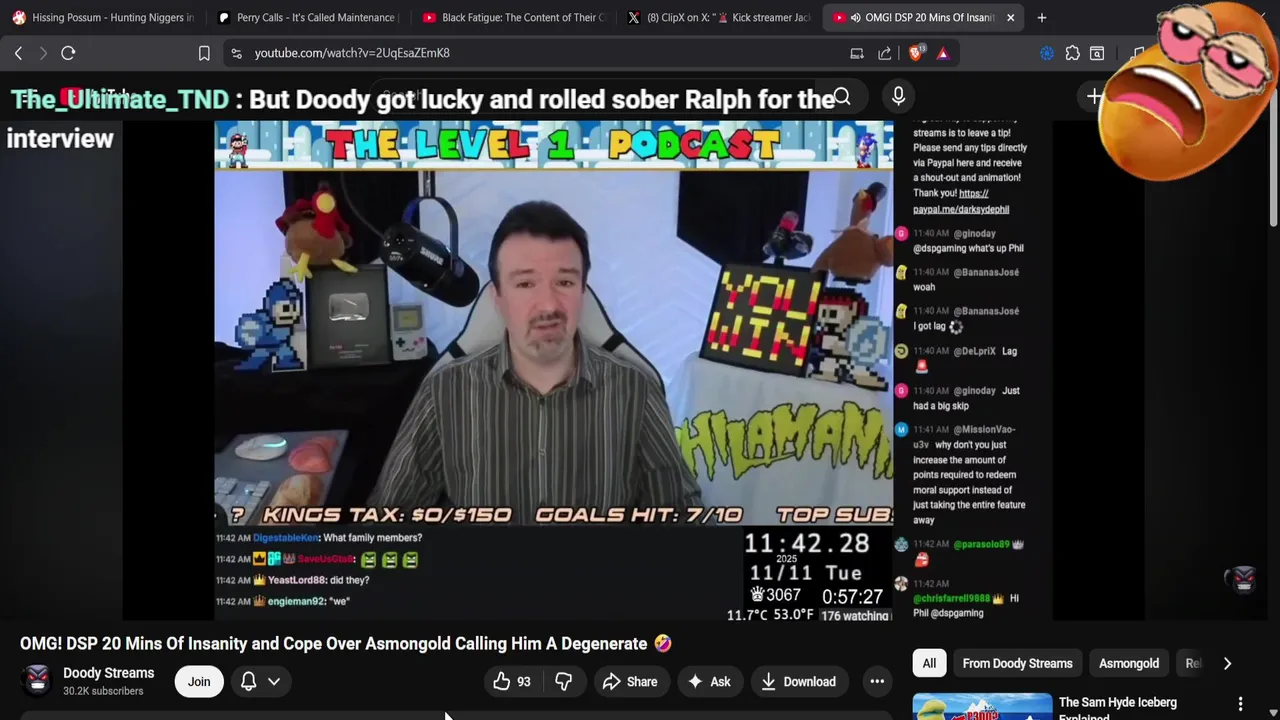Close the OMG! DSP 20 Mins tab

click(1010, 17)
